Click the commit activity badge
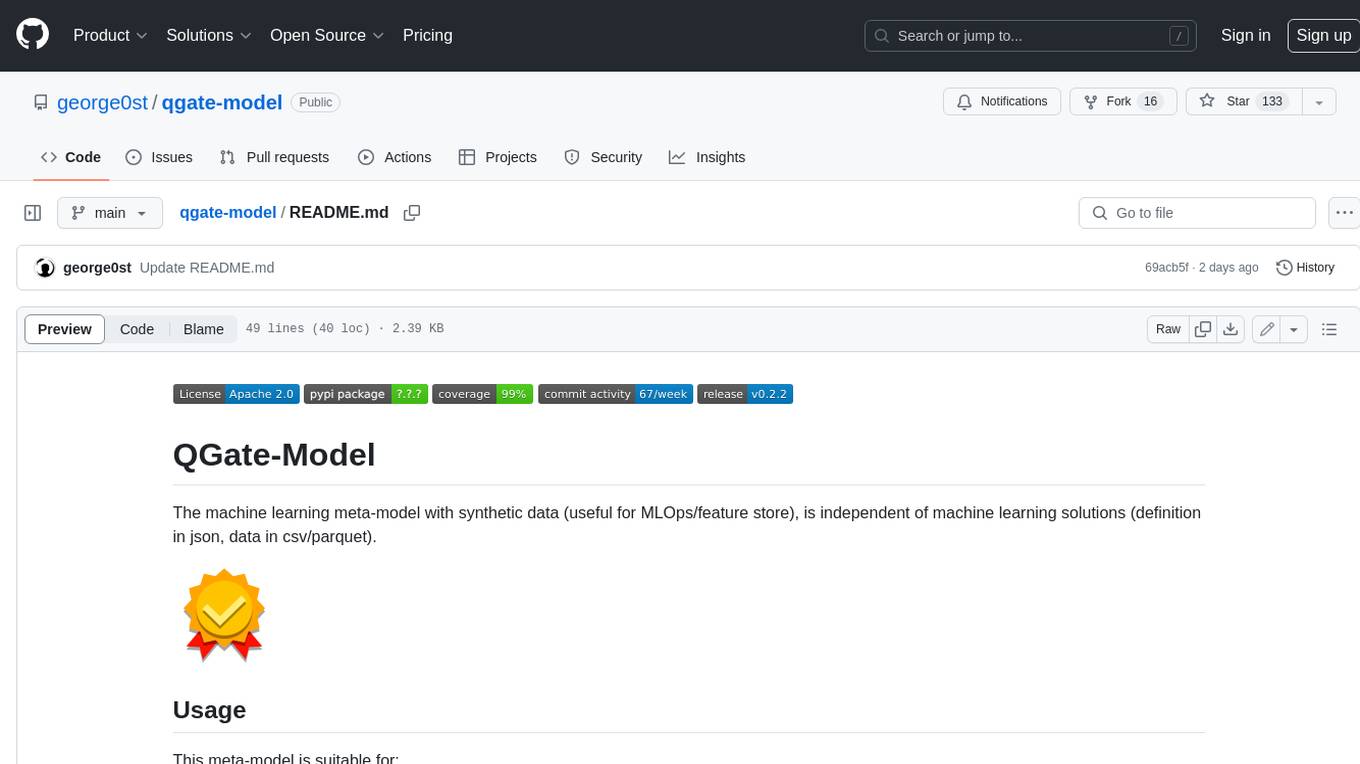The width and height of the screenshot is (1360, 764). 615,394
